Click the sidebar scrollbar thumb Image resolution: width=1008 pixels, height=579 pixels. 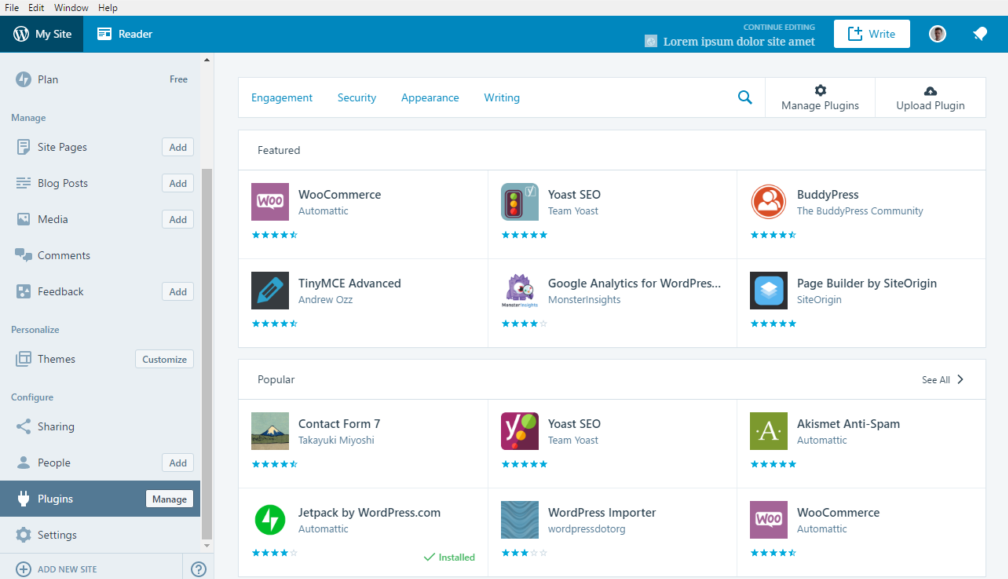coord(207,353)
